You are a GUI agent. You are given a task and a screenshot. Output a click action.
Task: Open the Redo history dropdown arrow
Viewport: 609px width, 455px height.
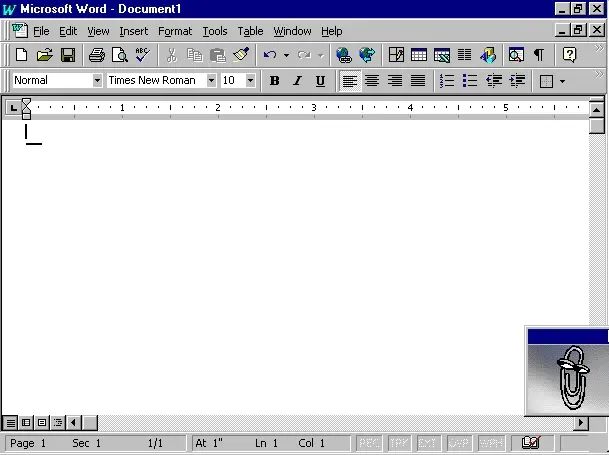pos(321,55)
